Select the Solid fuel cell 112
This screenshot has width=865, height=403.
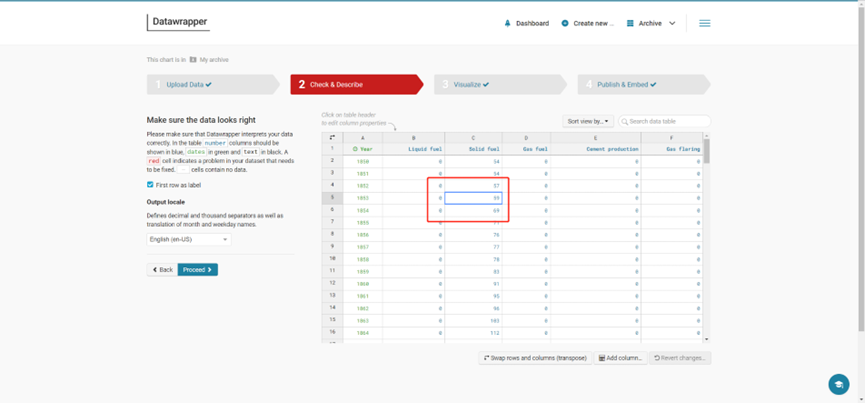tap(473, 333)
